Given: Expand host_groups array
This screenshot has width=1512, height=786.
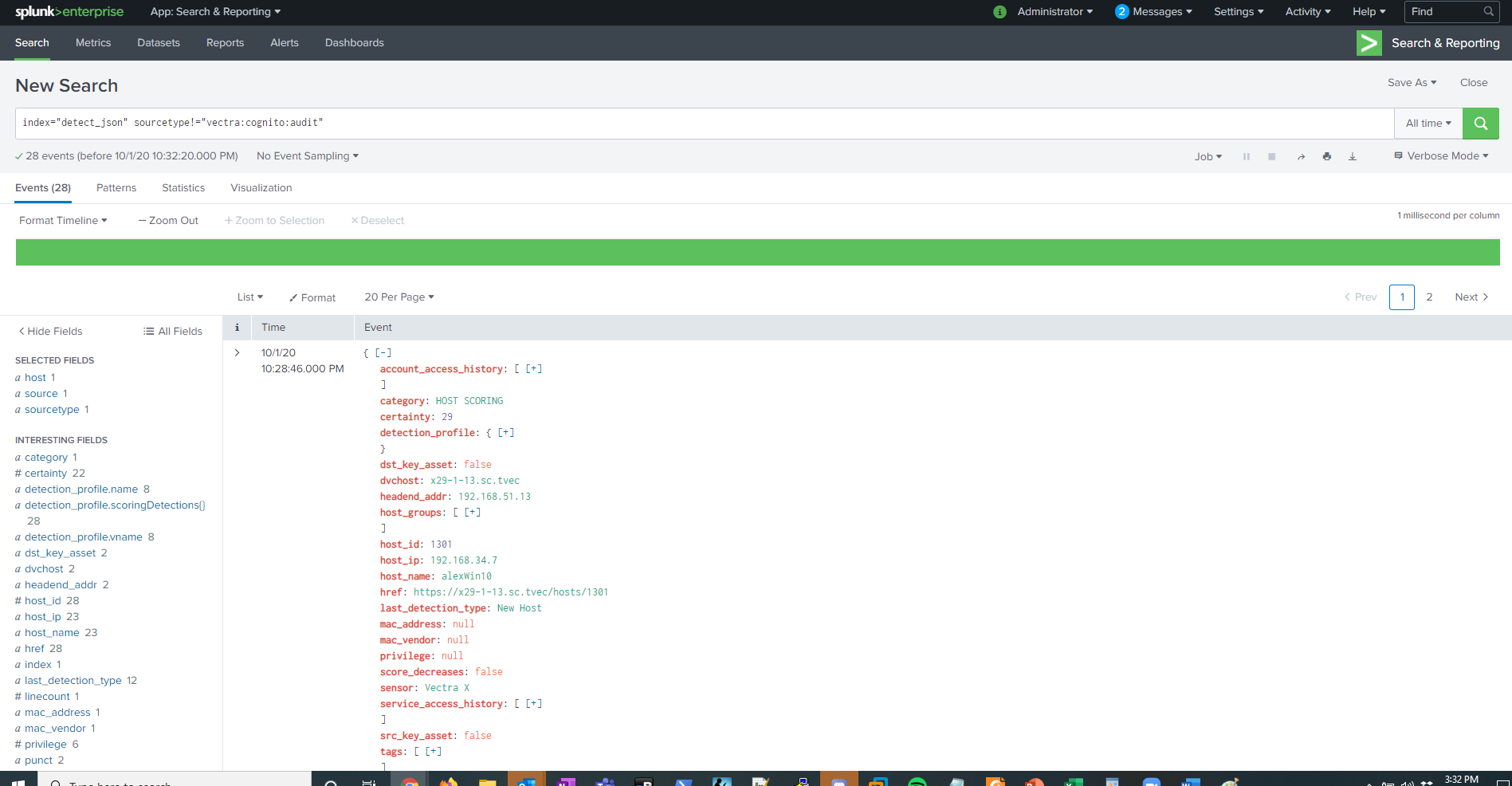Looking at the screenshot, I should tap(473, 513).
